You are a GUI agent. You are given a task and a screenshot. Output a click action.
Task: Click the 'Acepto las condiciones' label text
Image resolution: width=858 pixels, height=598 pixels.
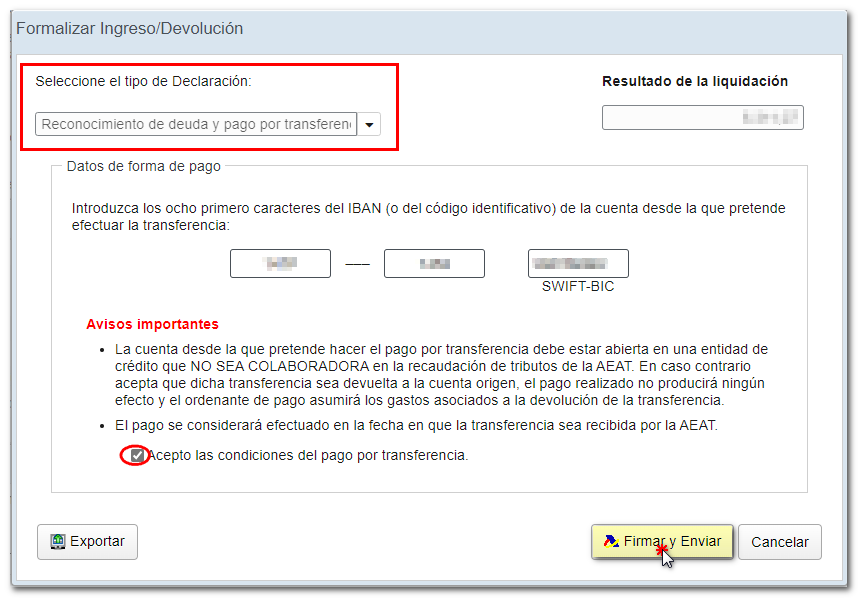[x=308, y=456]
